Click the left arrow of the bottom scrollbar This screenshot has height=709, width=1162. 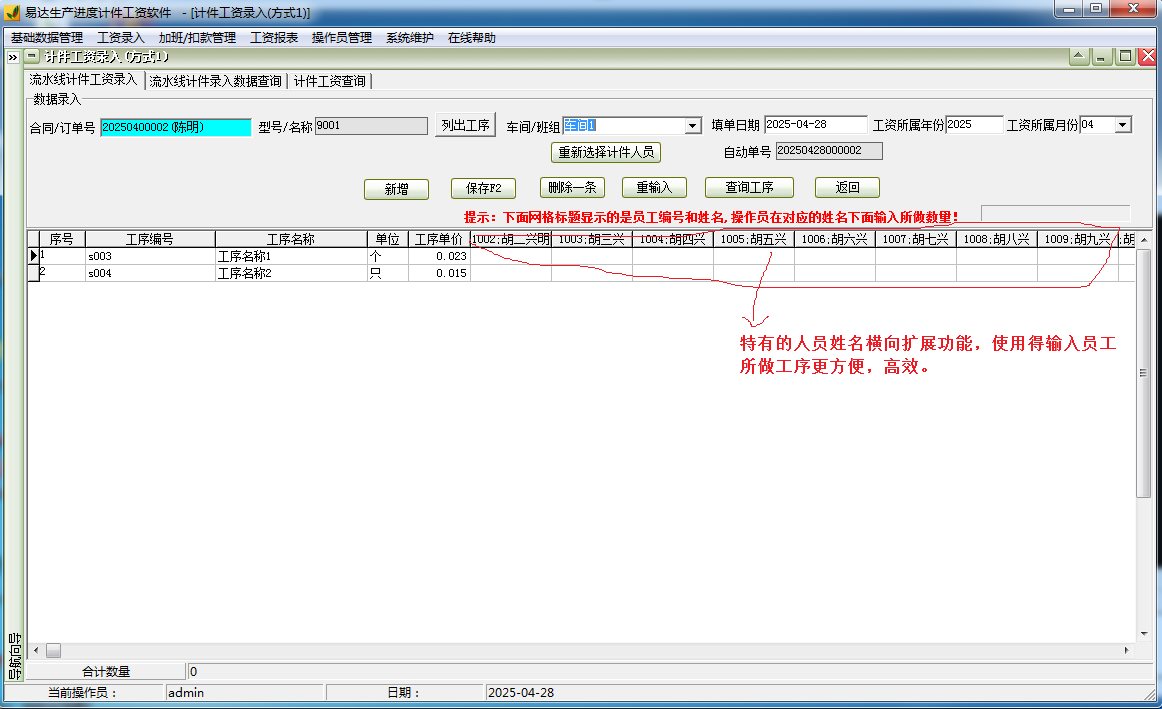[x=36, y=649]
